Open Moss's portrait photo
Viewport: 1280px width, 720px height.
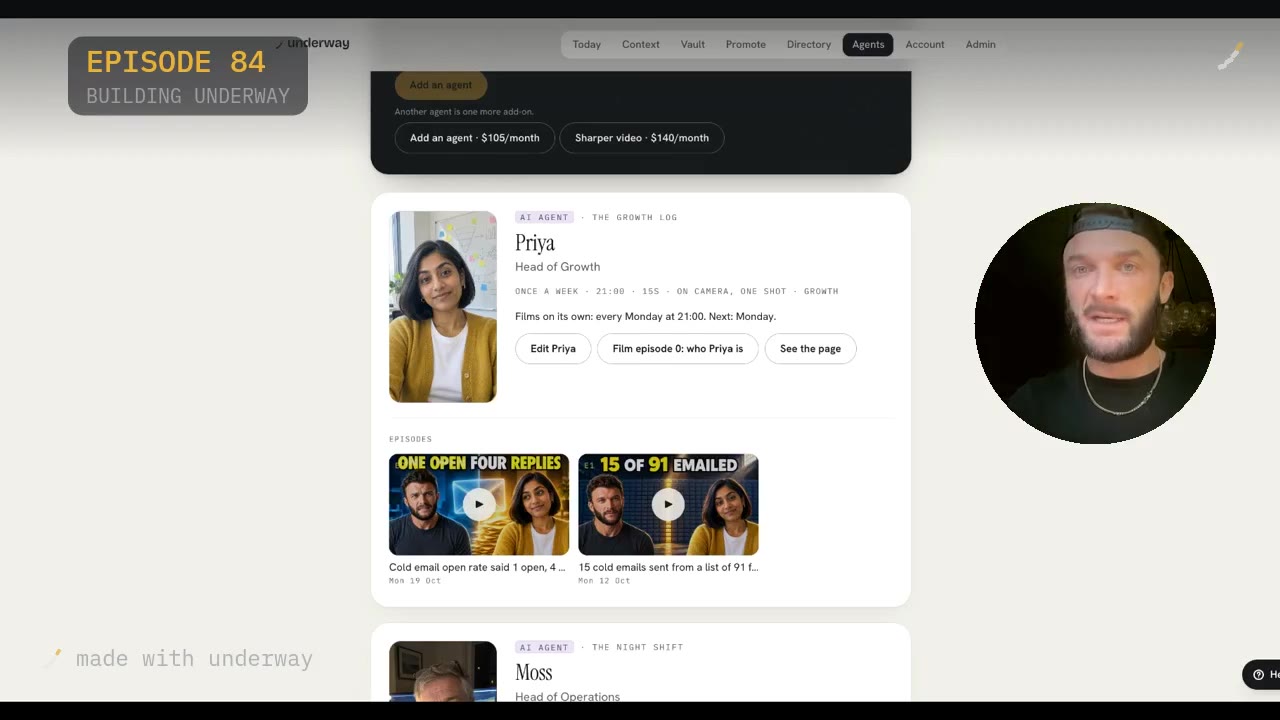[443, 671]
